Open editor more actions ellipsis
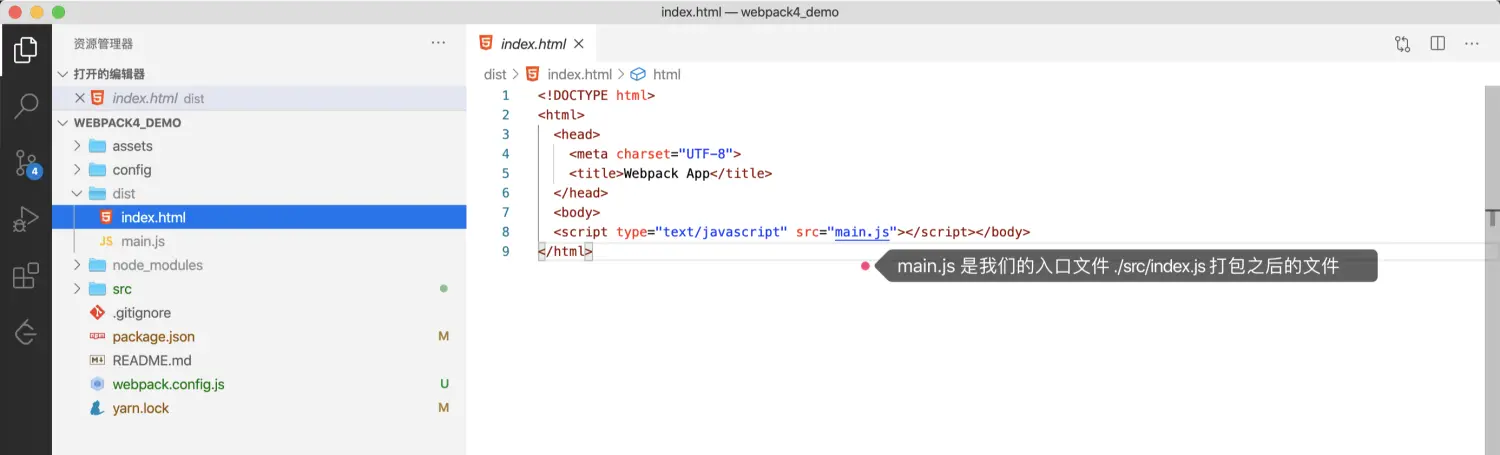 (x=1472, y=43)
